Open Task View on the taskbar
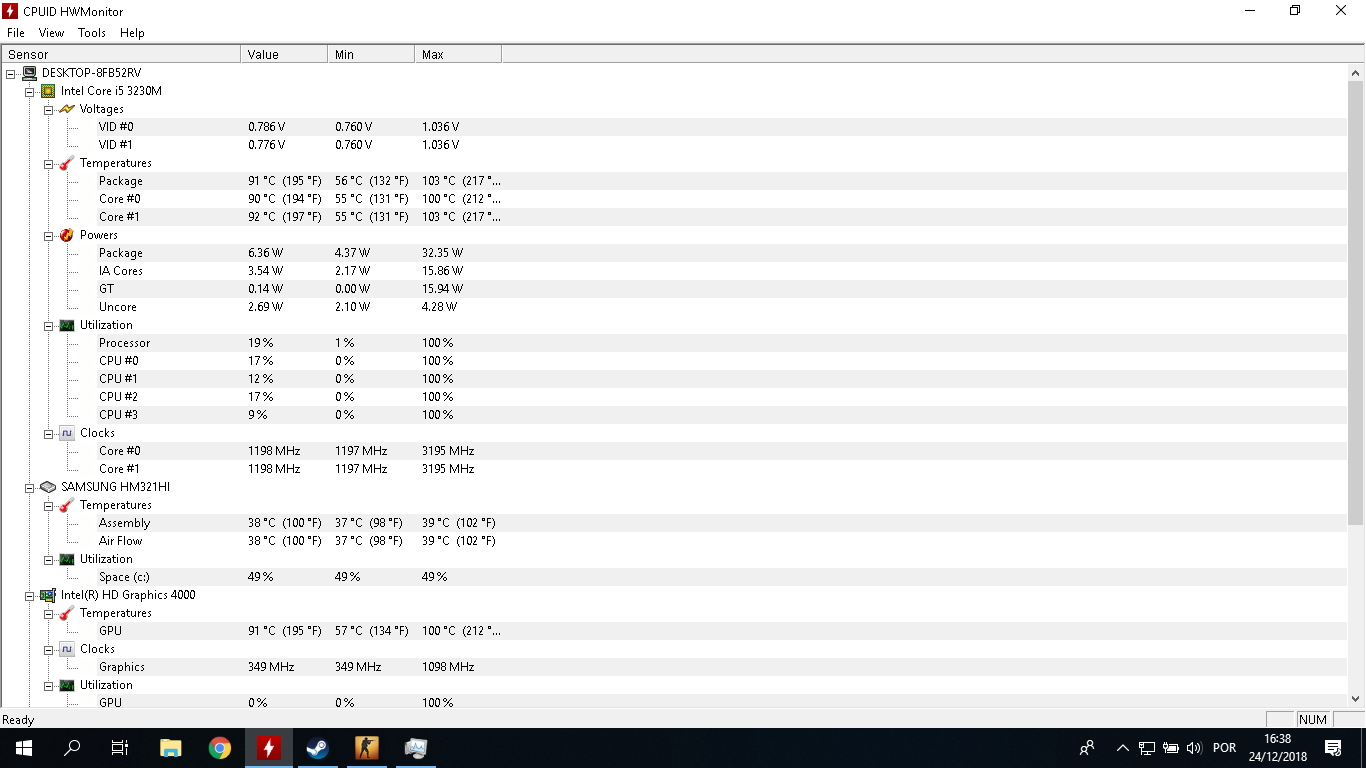 pyautogui.click(x=120, y=748)
